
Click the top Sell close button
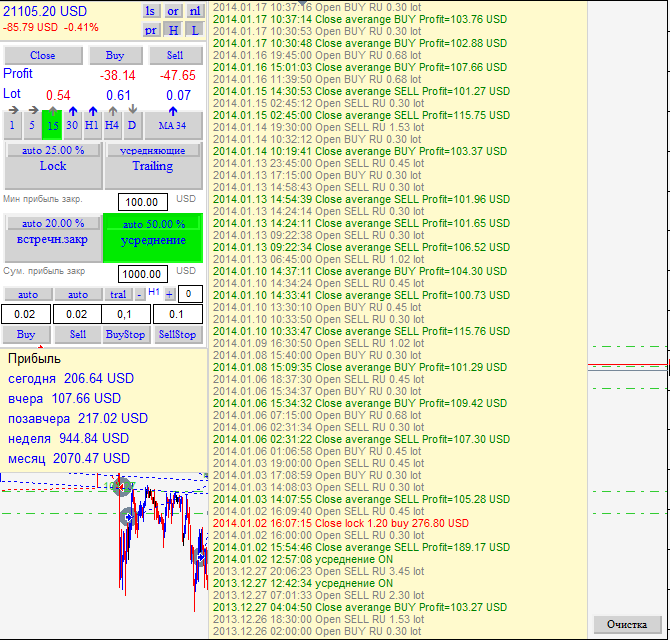175,56
